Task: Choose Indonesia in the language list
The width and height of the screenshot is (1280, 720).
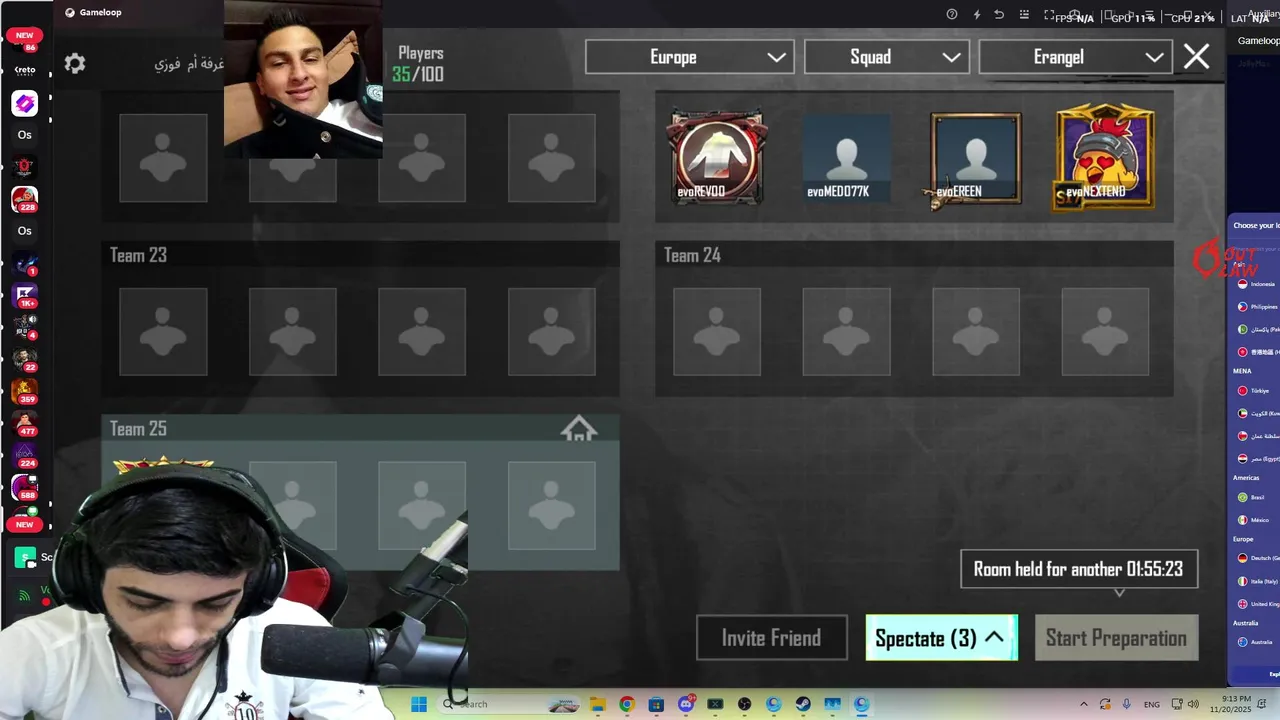Action: point(1257,284)
